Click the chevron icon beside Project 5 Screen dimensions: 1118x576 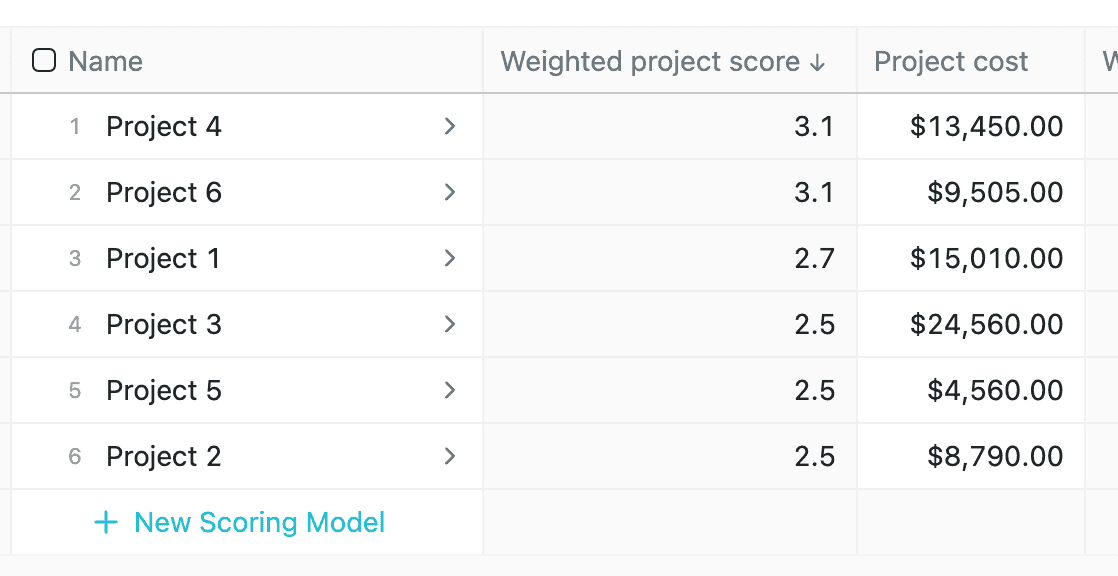(x=449, y=390)
